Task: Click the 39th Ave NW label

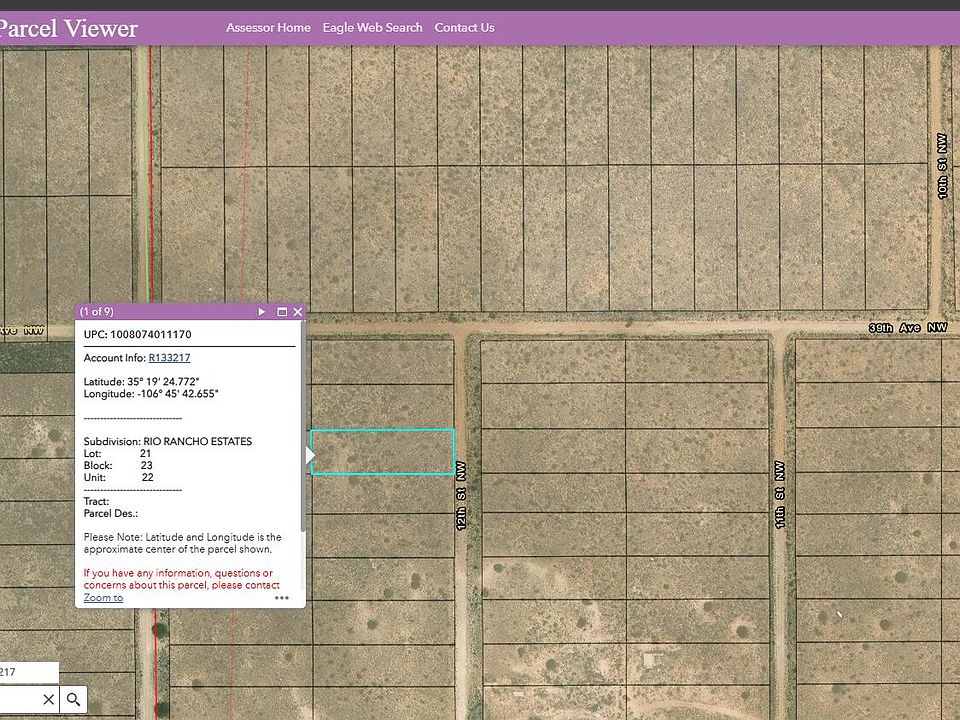Action: (908, 328)
